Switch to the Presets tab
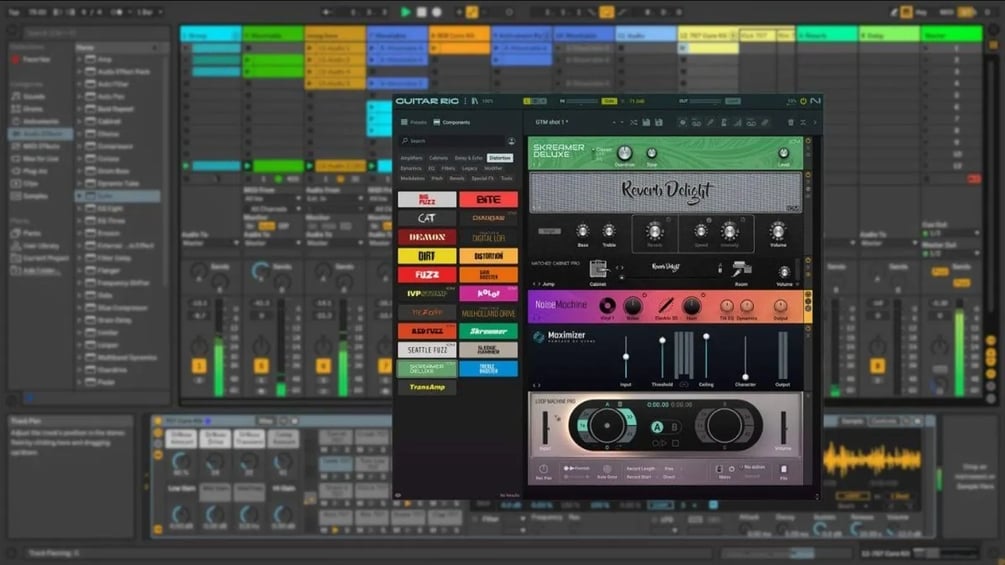Screen dimensions: 1005x565 [x=413, y=122]
